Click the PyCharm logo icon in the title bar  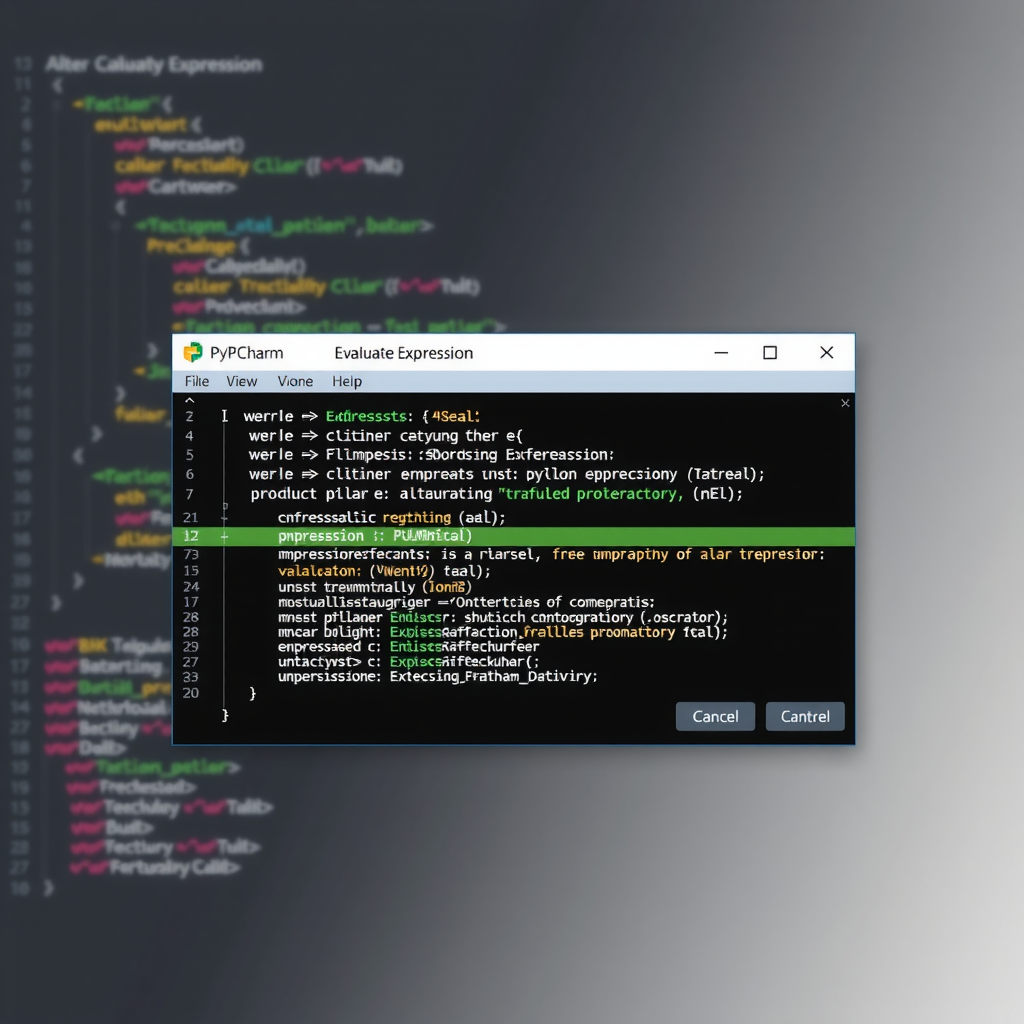(192, 353)
